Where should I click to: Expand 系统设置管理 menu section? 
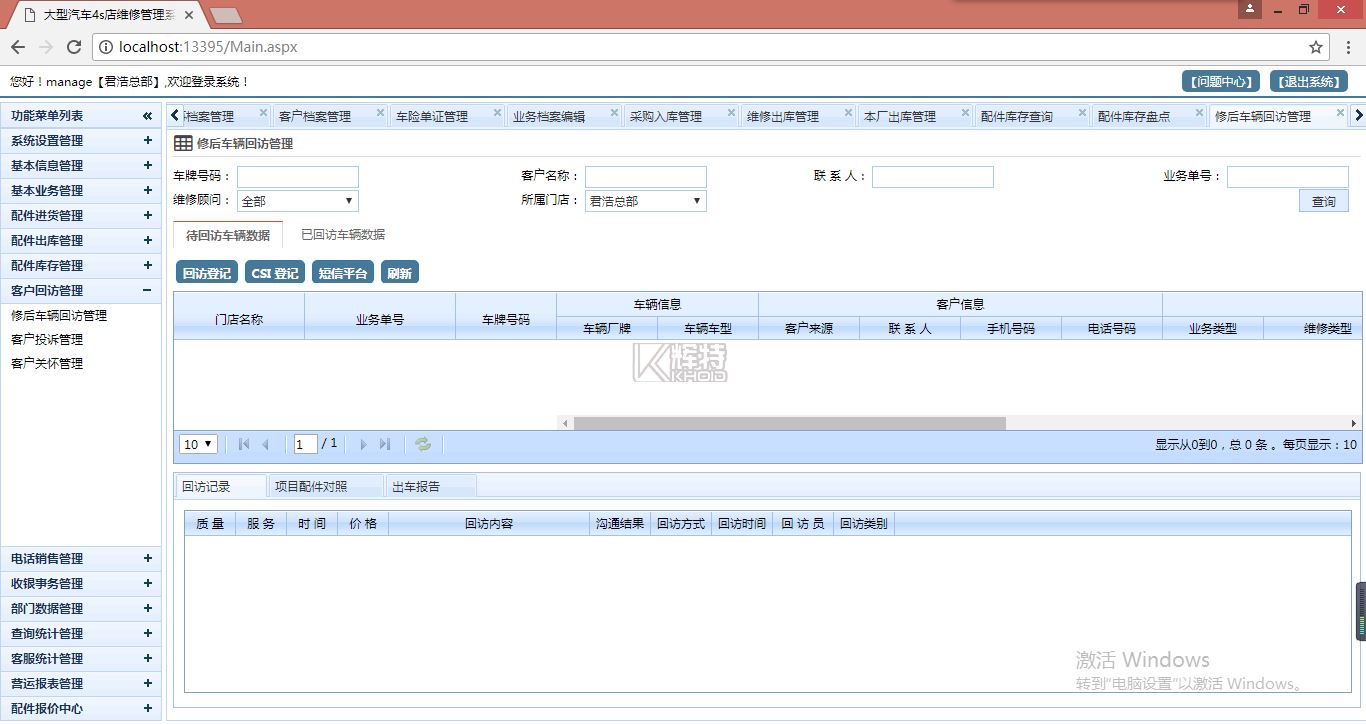pyautogui.click(x=147, y=141)
